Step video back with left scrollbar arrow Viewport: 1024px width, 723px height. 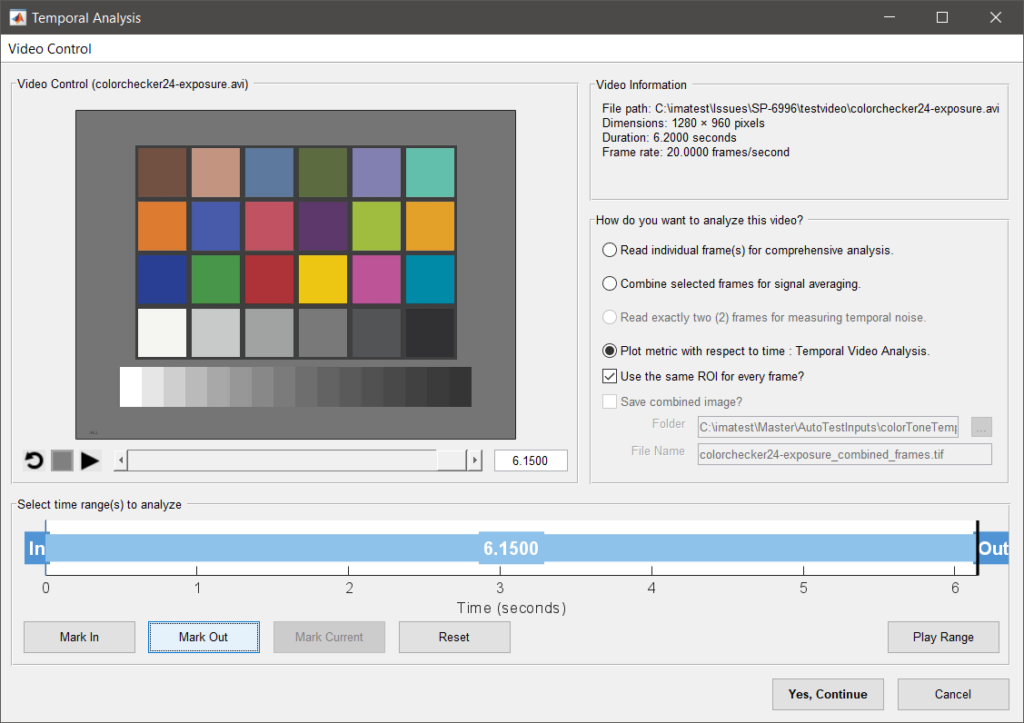point(121,460)
